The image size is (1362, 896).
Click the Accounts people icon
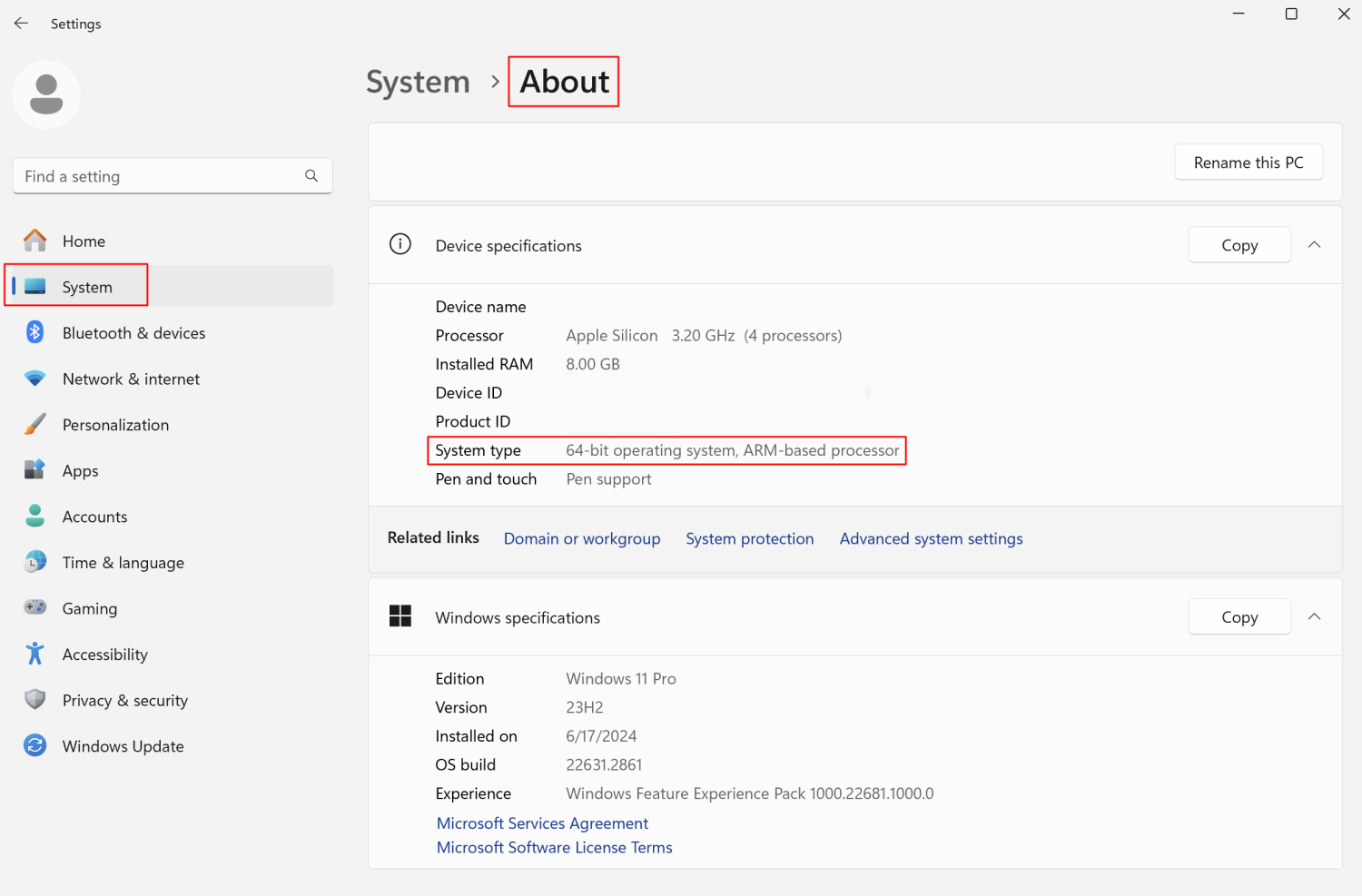[x=35, y=516]
